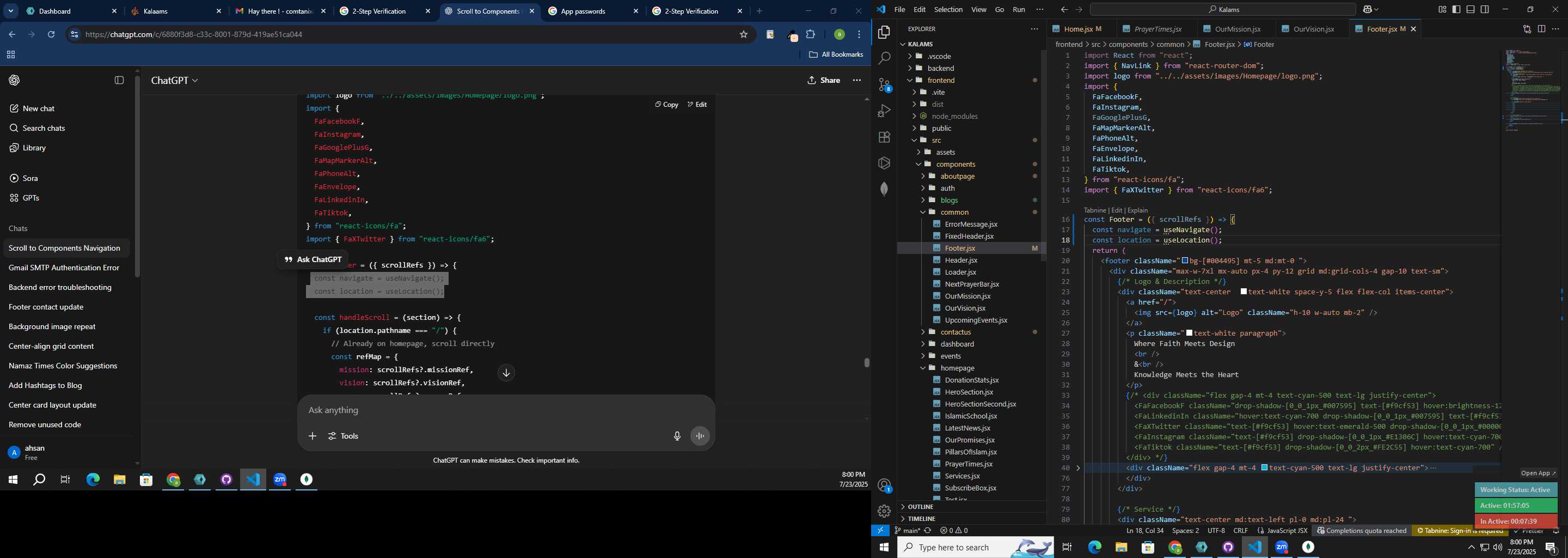
Task: Open Run and Debug view in VS Code
Action: 884,111
